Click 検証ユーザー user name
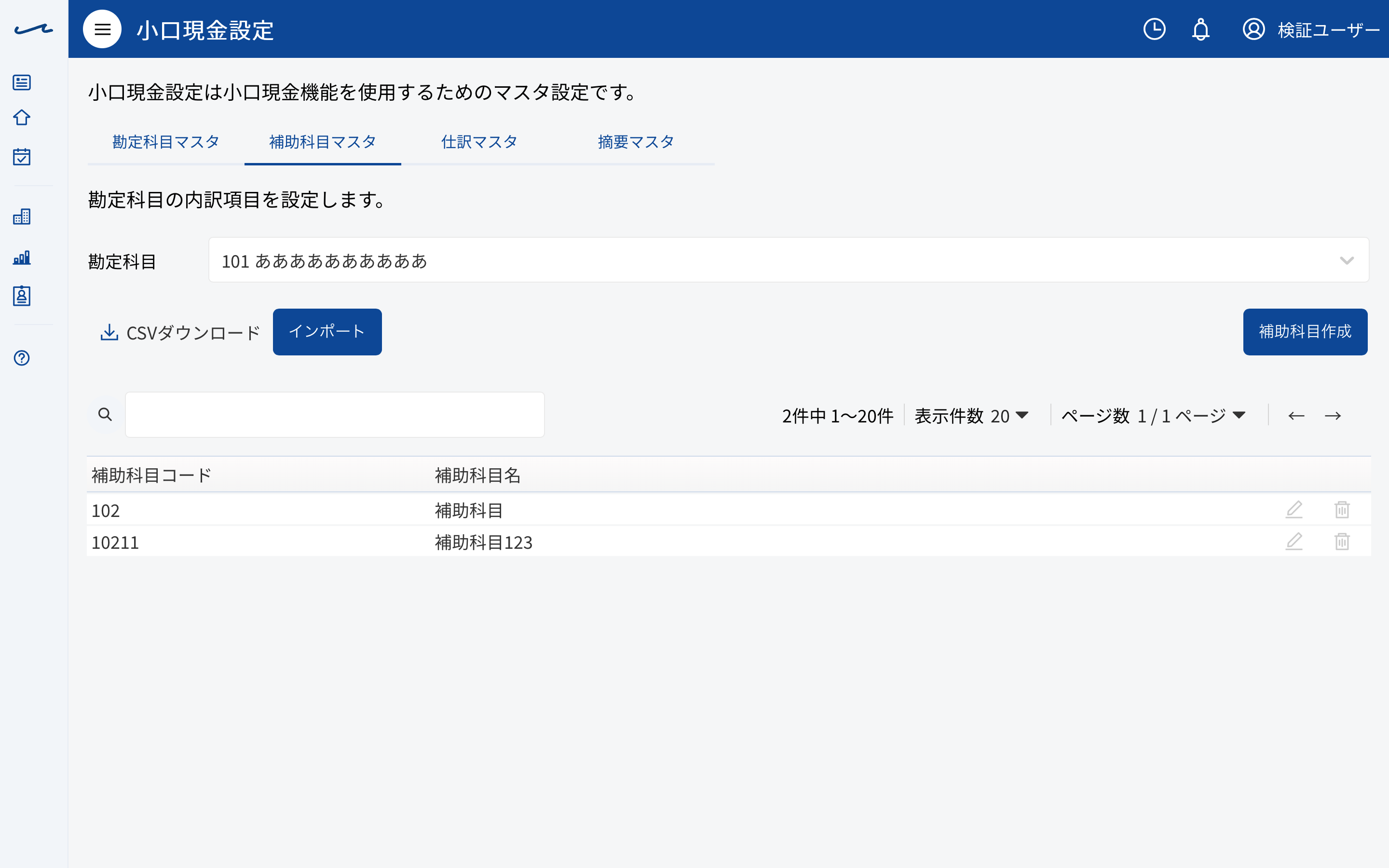Image resolution: width=1389 pixels, height=868 pixels. pos(1328,30)
